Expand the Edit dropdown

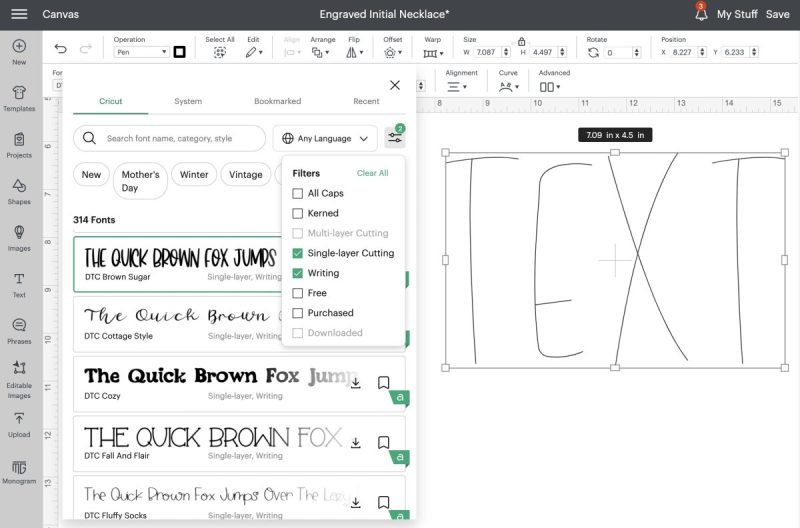254,52
